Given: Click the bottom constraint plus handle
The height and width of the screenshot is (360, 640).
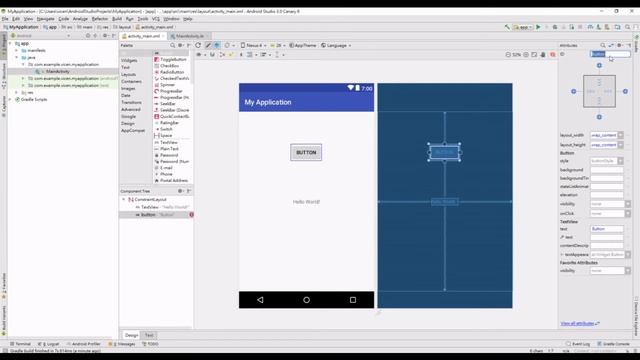Looking at the screenshot, I should (599, 117).
